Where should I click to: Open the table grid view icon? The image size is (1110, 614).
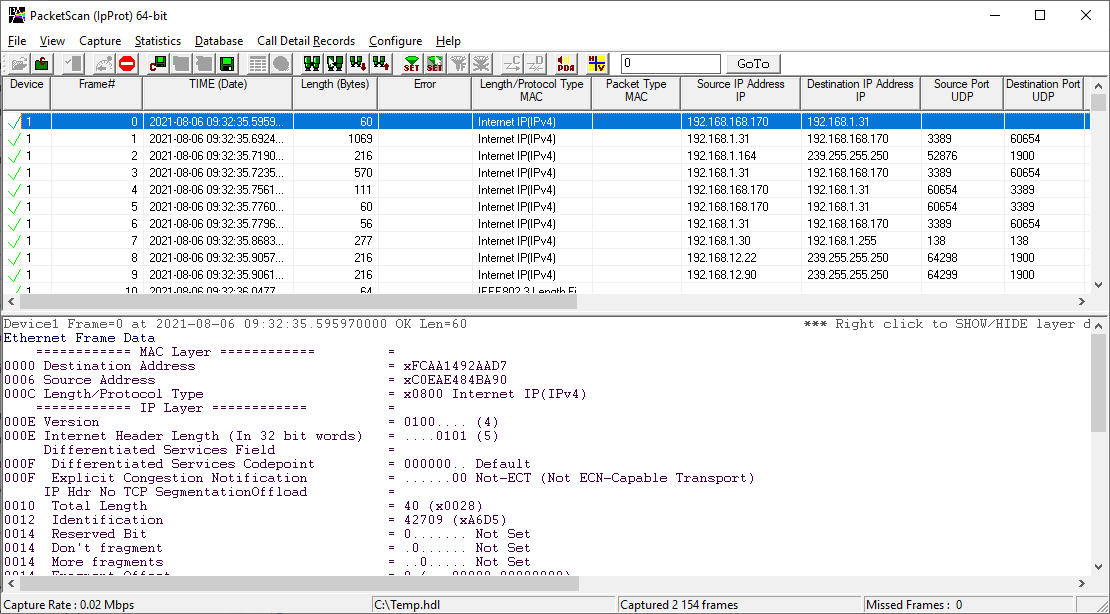pos(258,64)
